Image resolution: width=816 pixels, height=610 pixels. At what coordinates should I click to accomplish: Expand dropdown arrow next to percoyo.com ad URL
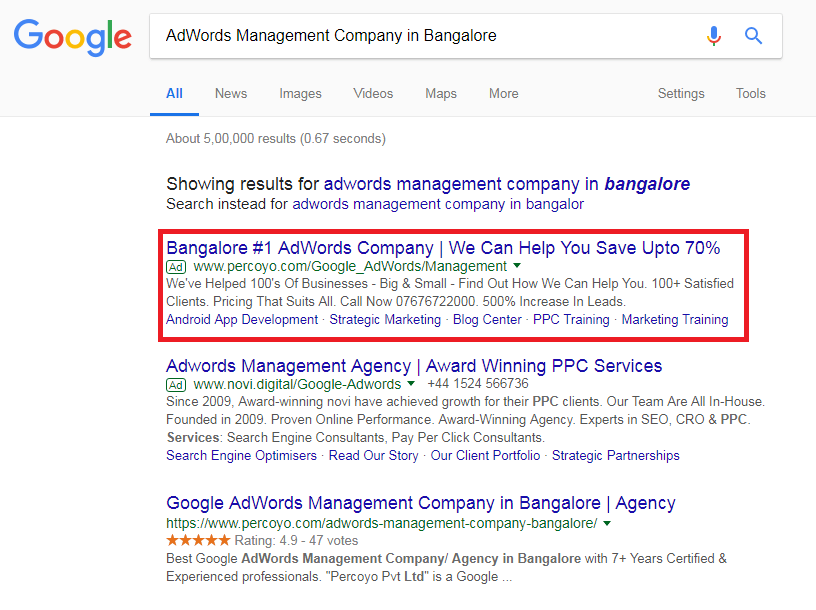517,267
